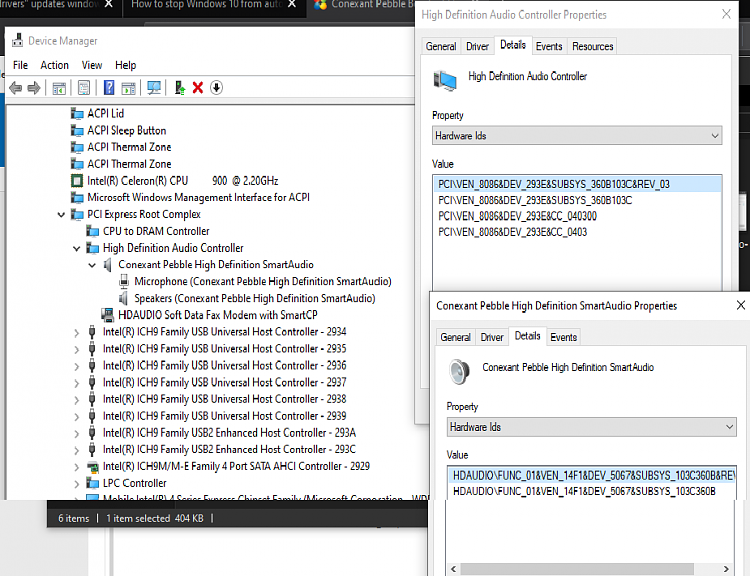Switch to Driver tab in Audio Controller Properties
This screenshot has height=576, width=750.
pos(477,46)
